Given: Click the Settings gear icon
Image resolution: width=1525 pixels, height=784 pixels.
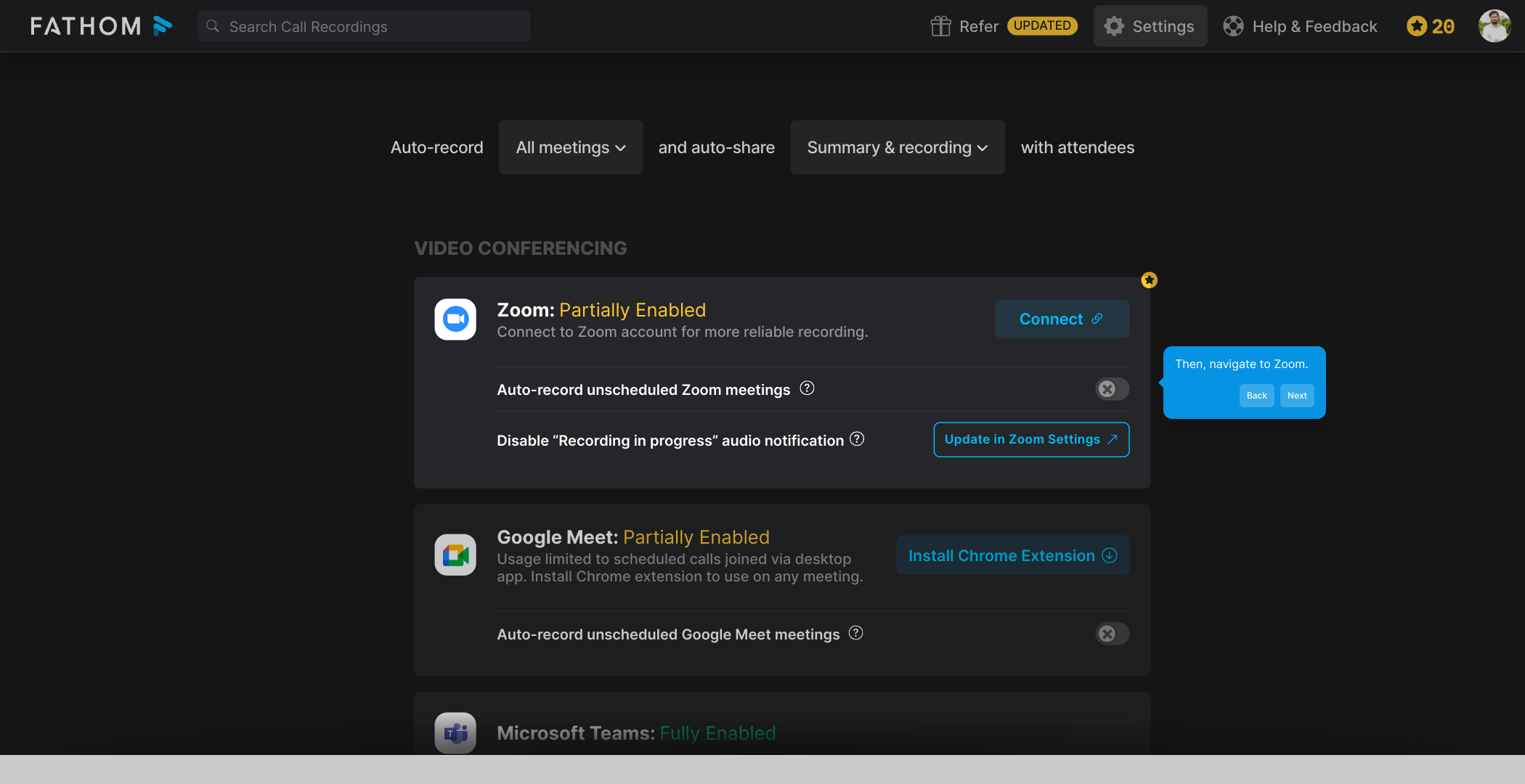Looking at the screenshot, I should tap(1114, 26).
